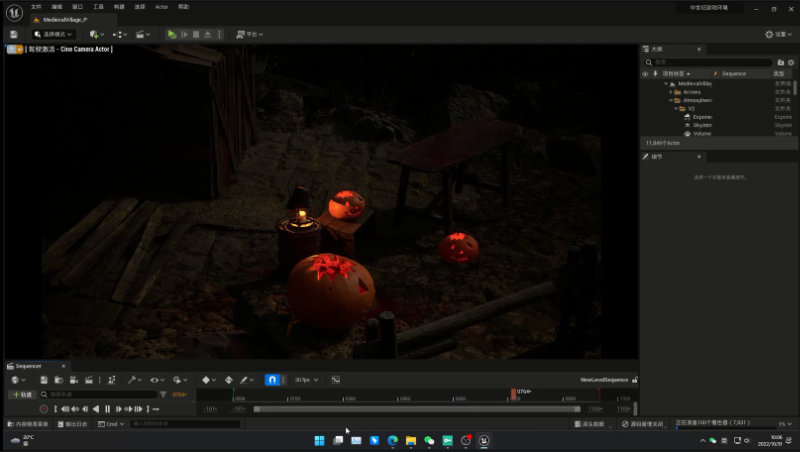This screenshot has height=452, width=800.
Task: Open the second menu in the menu bar
Action: tap(57, 7)
